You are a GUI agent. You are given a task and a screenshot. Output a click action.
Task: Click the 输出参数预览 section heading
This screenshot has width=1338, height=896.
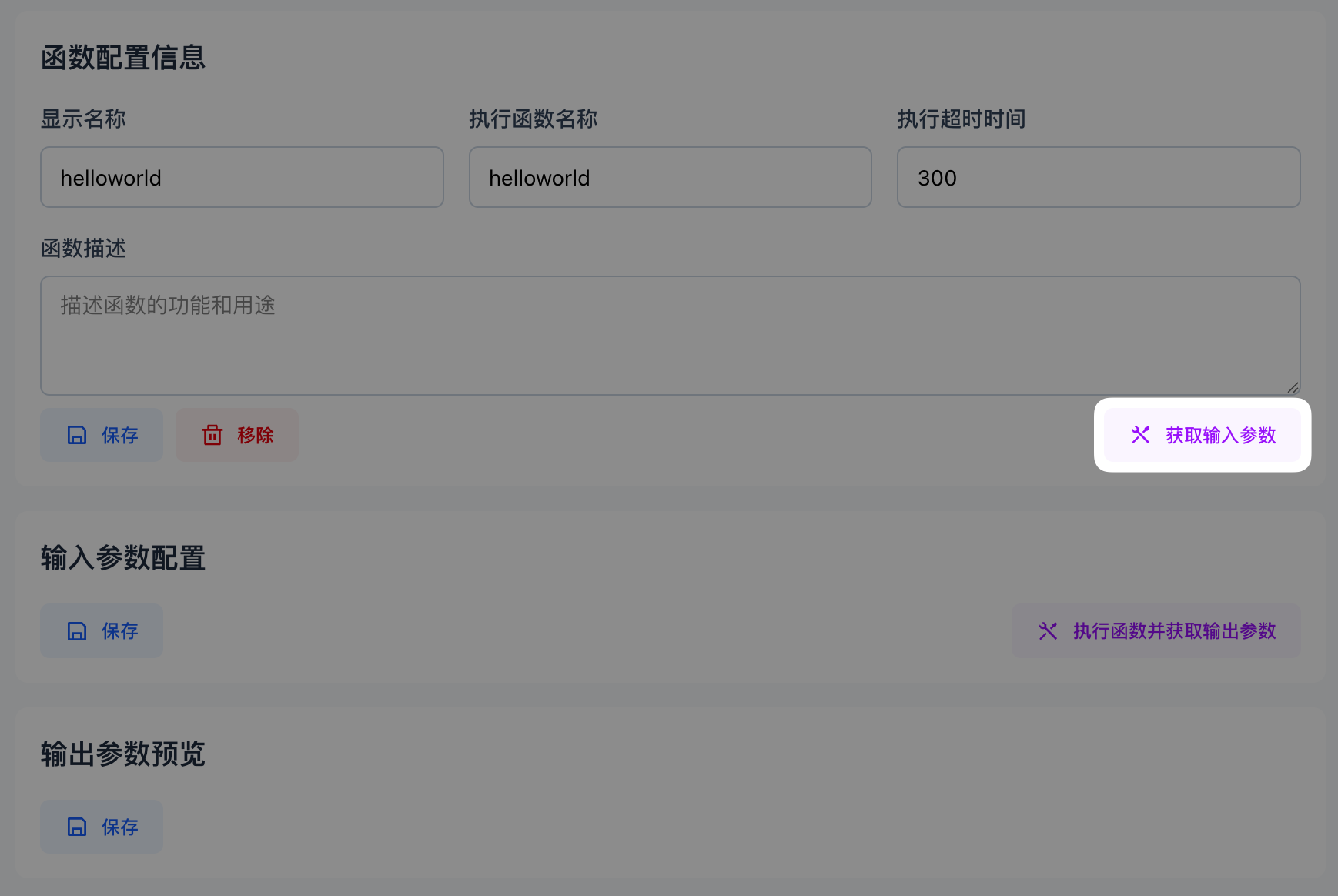(x=123, y=754)
